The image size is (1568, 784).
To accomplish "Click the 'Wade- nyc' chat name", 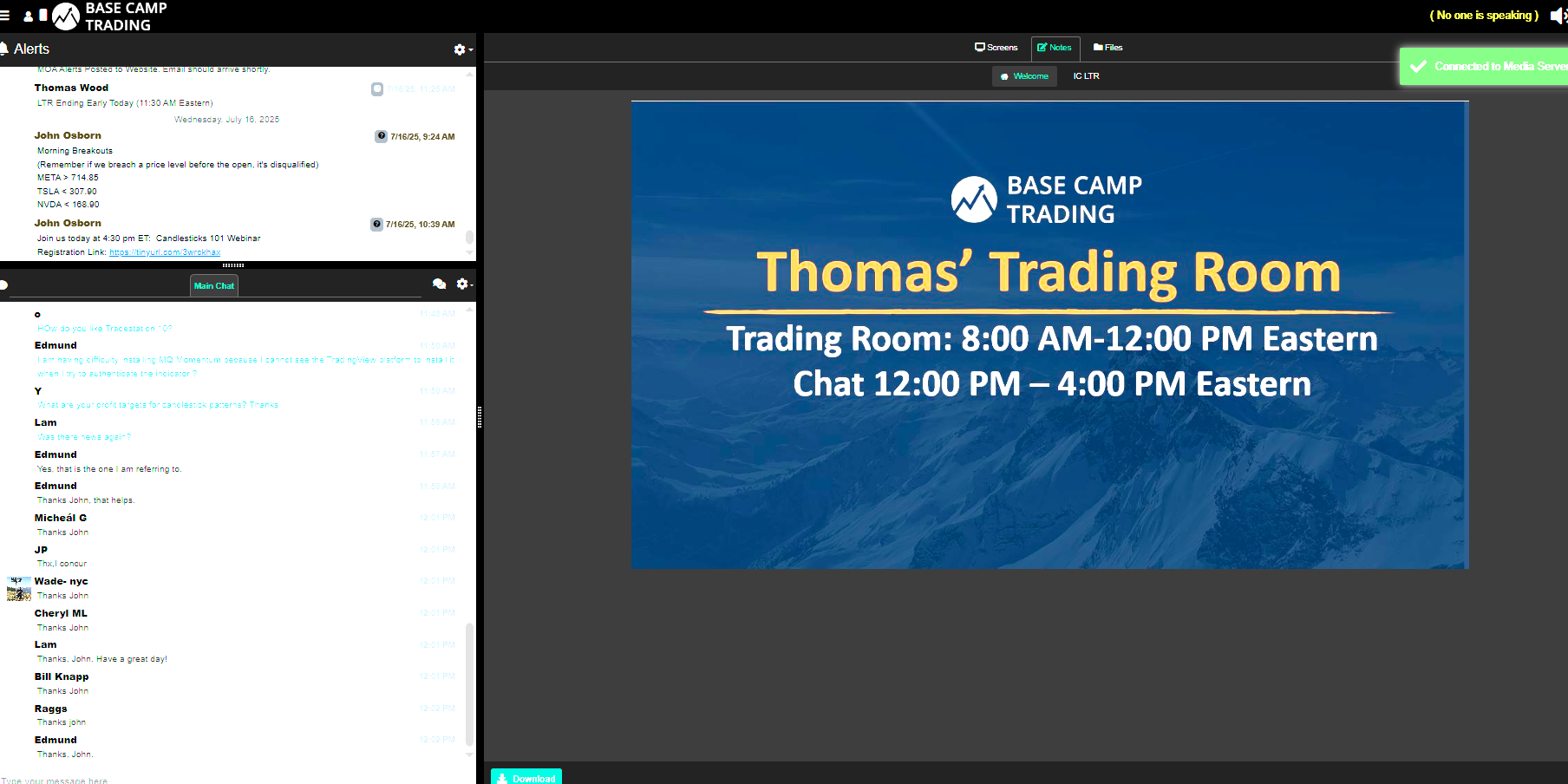I will [61, 581].
